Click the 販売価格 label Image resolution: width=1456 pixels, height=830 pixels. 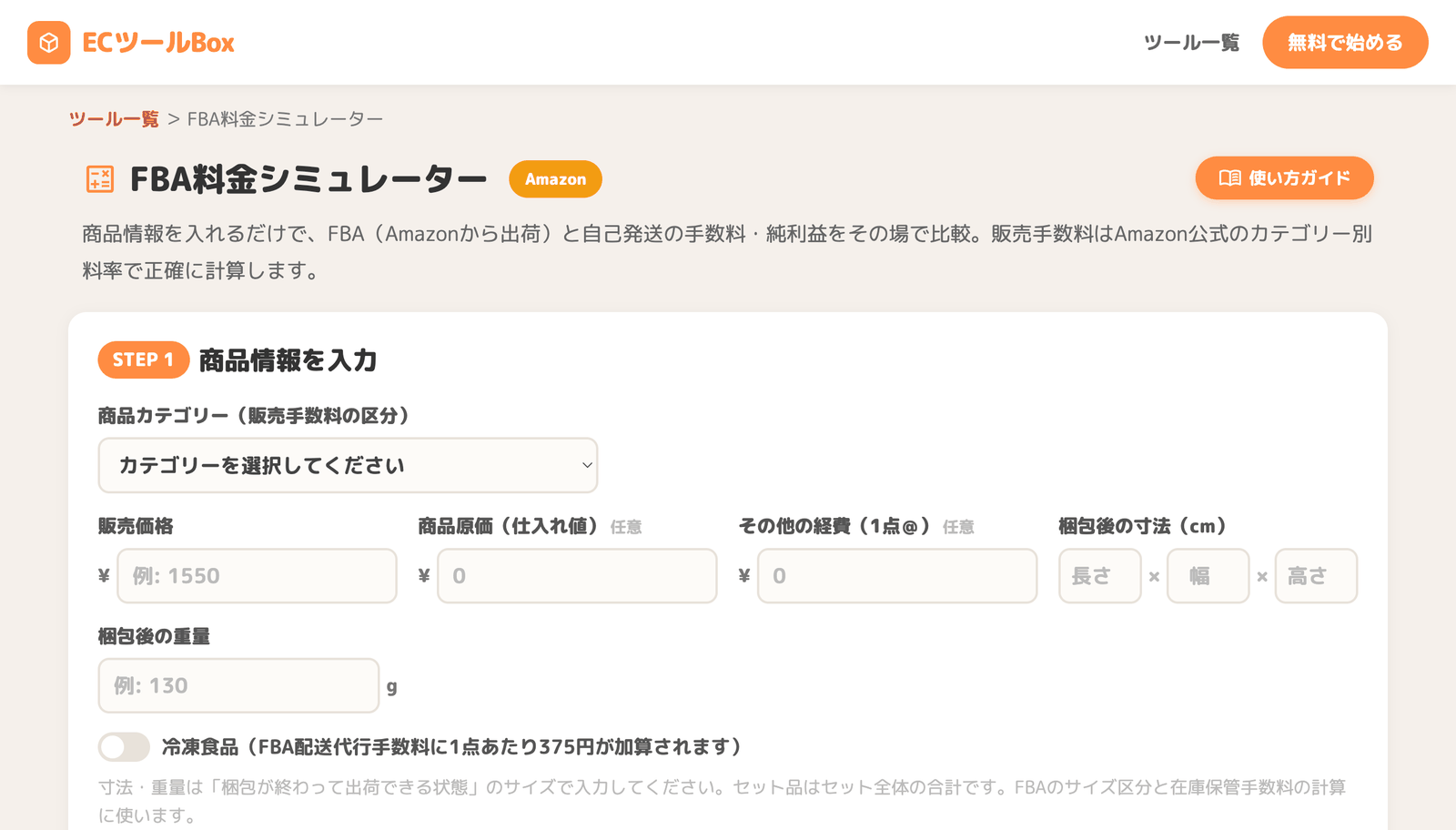(x=136, y=526)
